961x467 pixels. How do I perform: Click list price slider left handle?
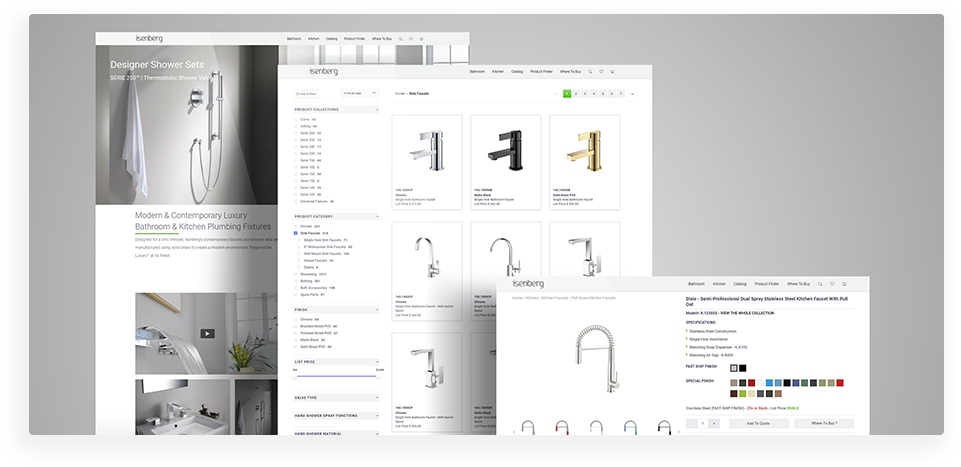[295, 376]
